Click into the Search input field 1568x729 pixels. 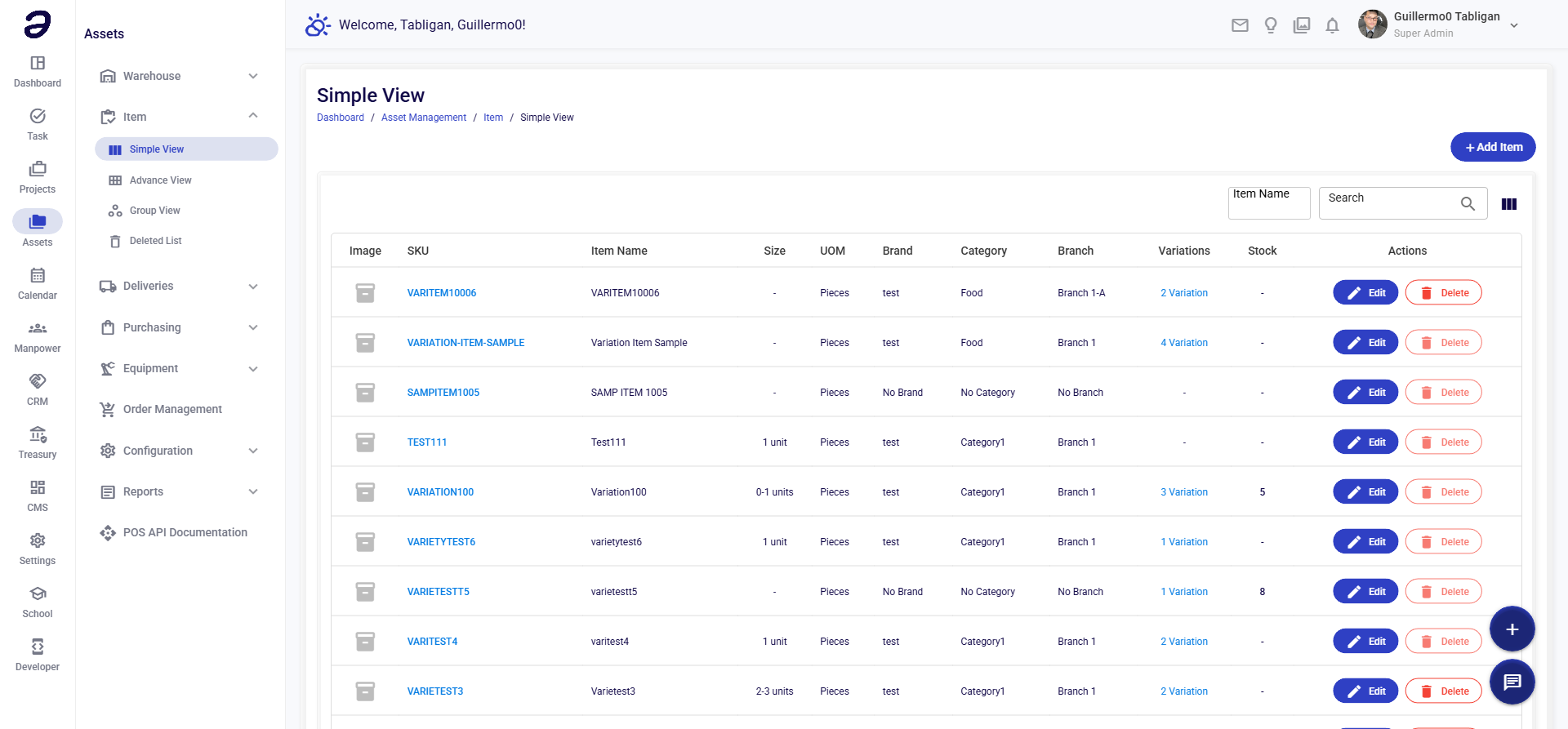1388,203
